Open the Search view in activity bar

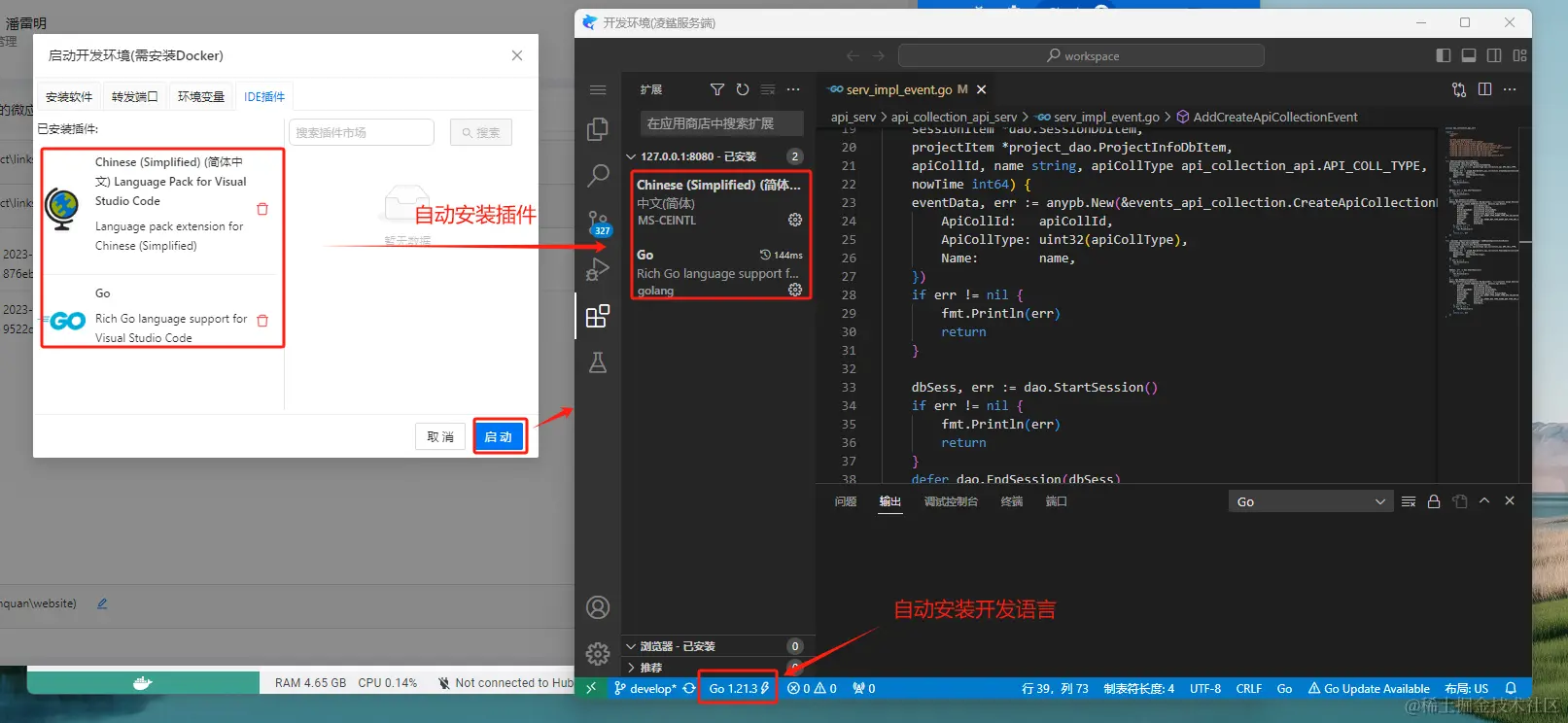coord(598,176)
